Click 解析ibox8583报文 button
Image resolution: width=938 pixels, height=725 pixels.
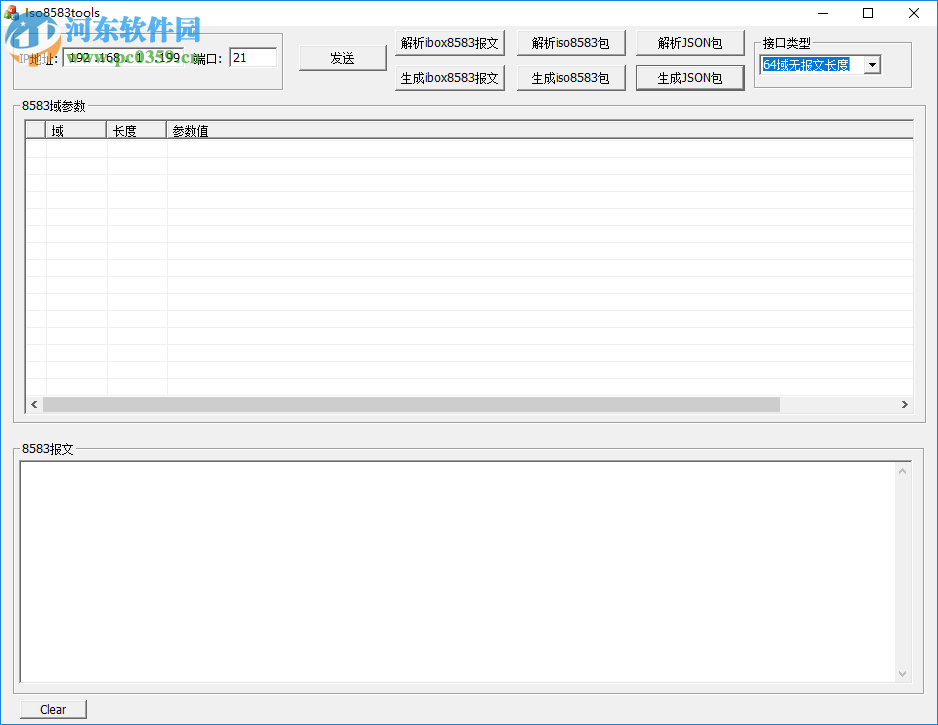click(x=449, y=42)
